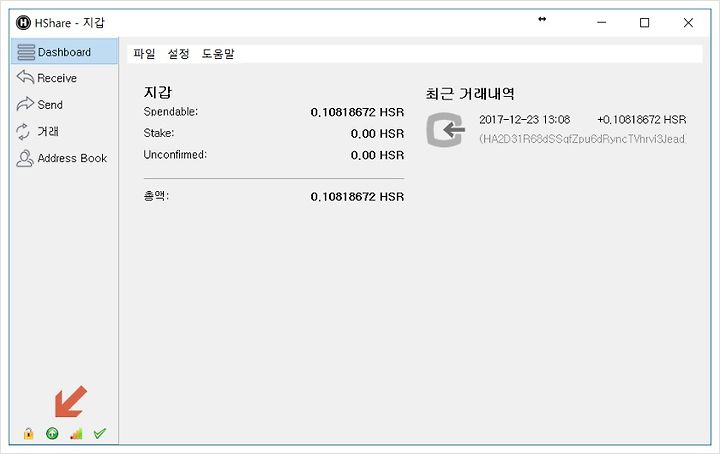Click the green staking status icon
Screen dimensions: 720x454
pyautogui.click(x=52, y=433)
